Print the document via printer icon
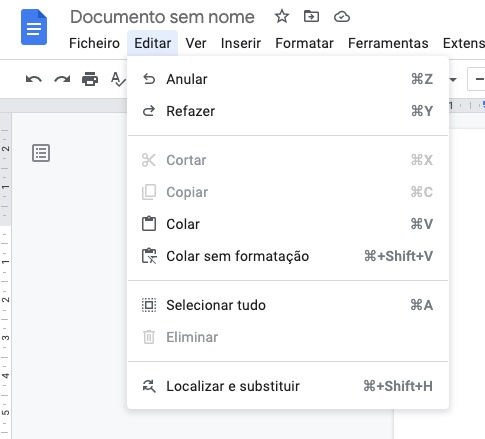 coord(90,79)
